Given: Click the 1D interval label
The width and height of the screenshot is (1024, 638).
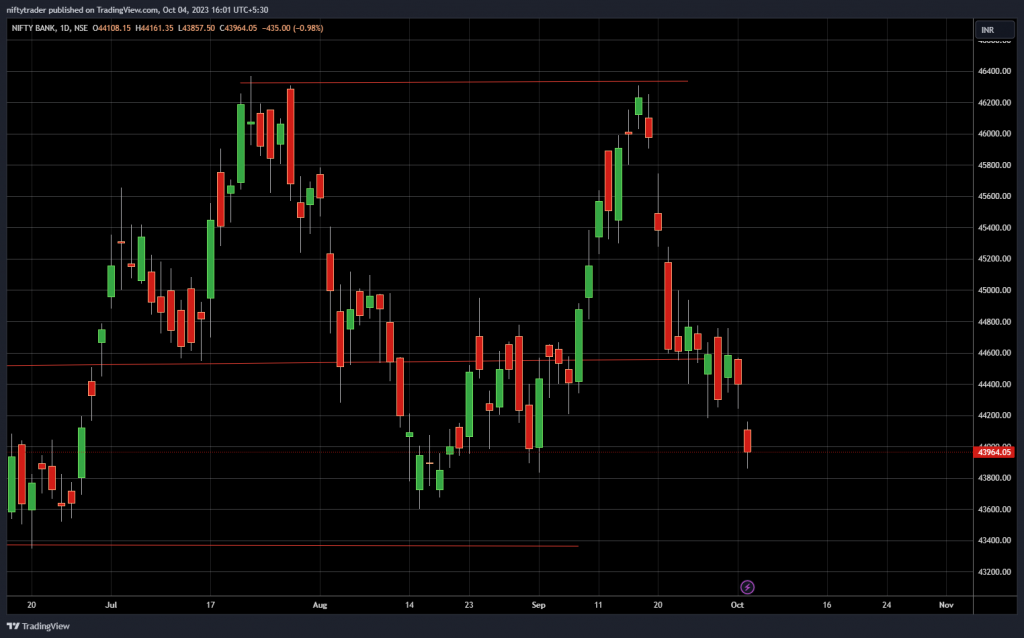Looking at the screenshot, I should (x=65, y=28).
